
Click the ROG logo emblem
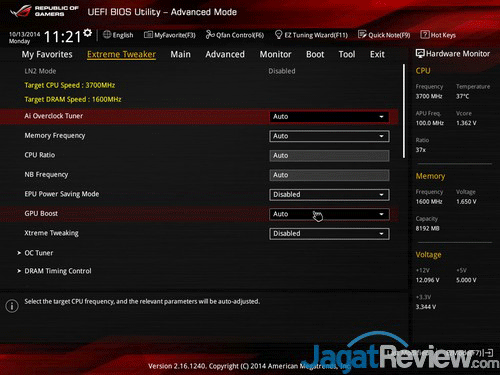[21, 11]
